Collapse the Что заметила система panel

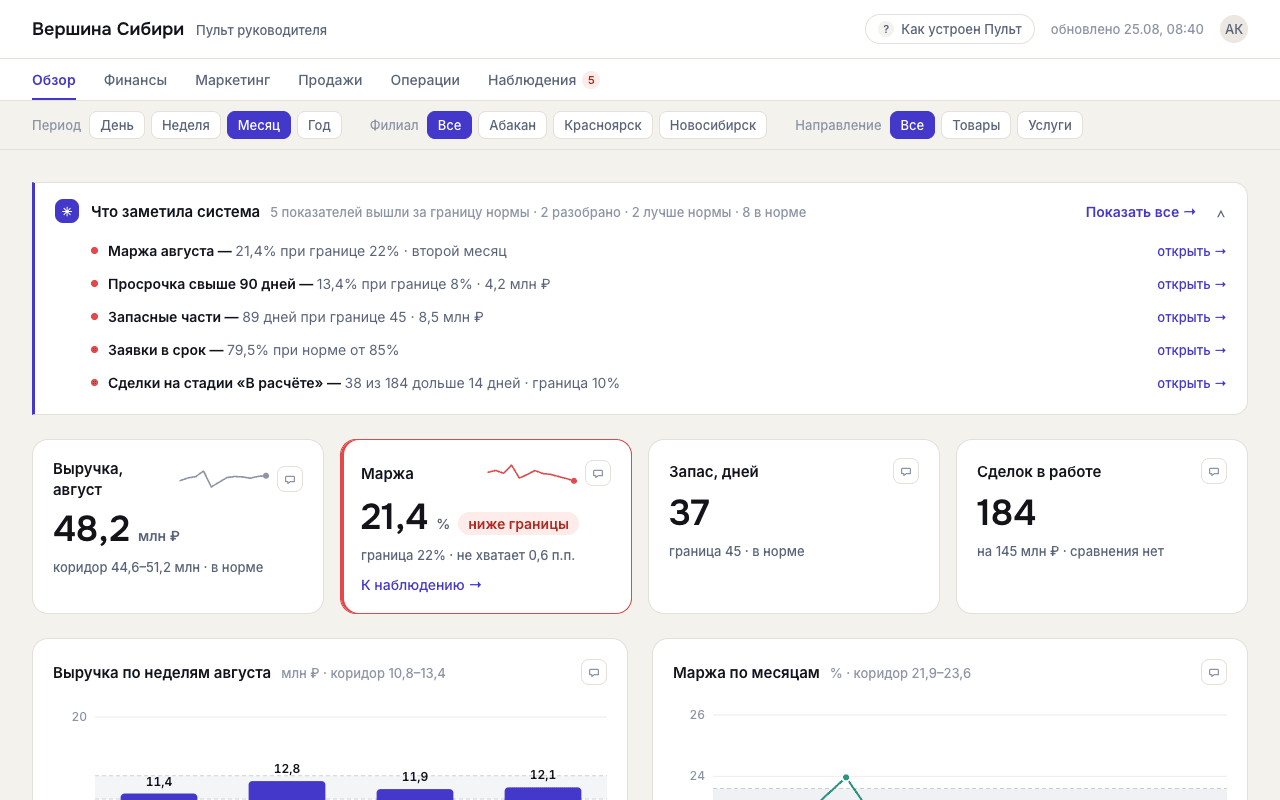pyautogui.click(x=1221, y=213)
